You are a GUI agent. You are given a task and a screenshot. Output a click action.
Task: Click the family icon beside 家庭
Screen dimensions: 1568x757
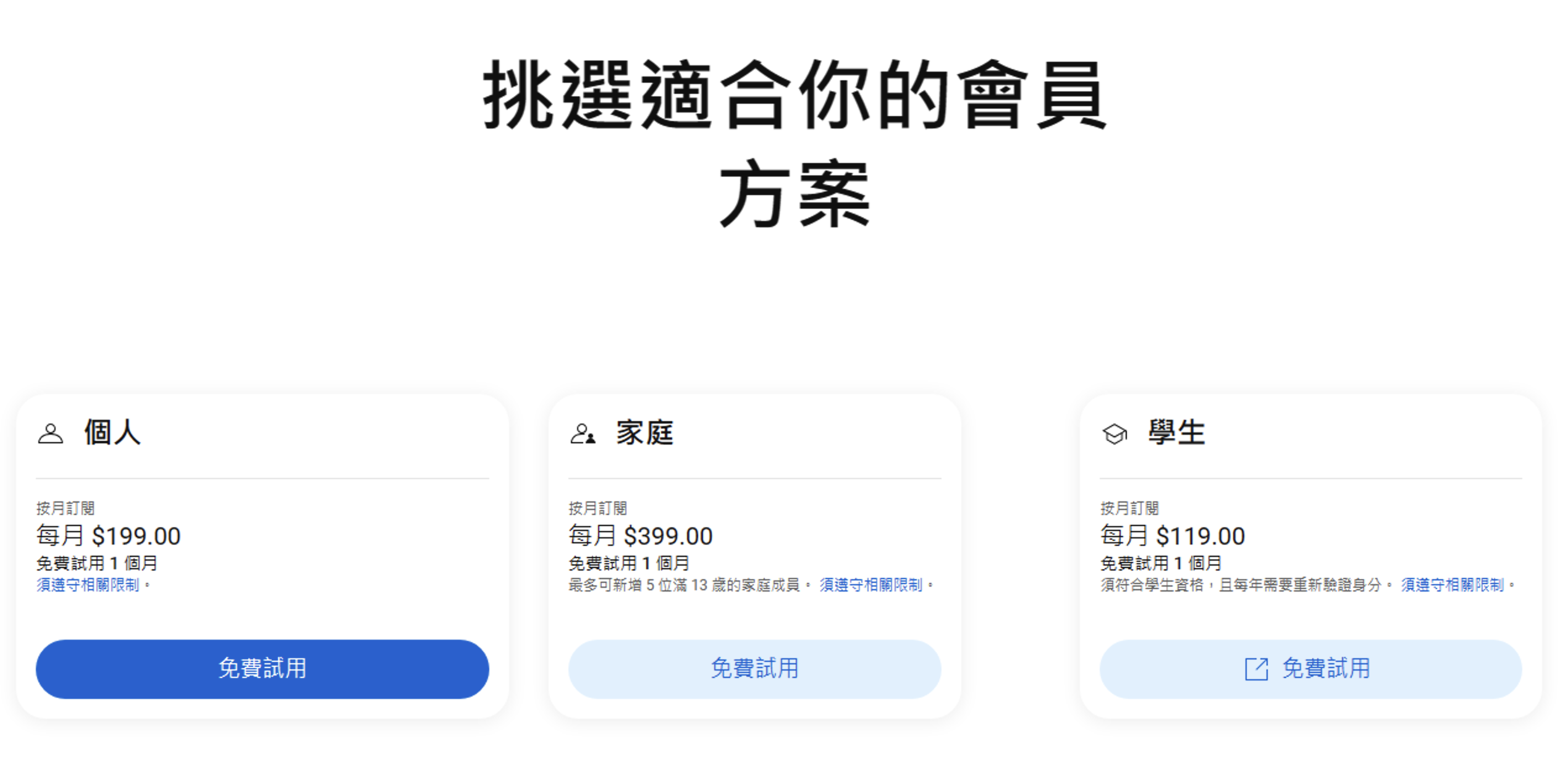(x=583, y=433)
